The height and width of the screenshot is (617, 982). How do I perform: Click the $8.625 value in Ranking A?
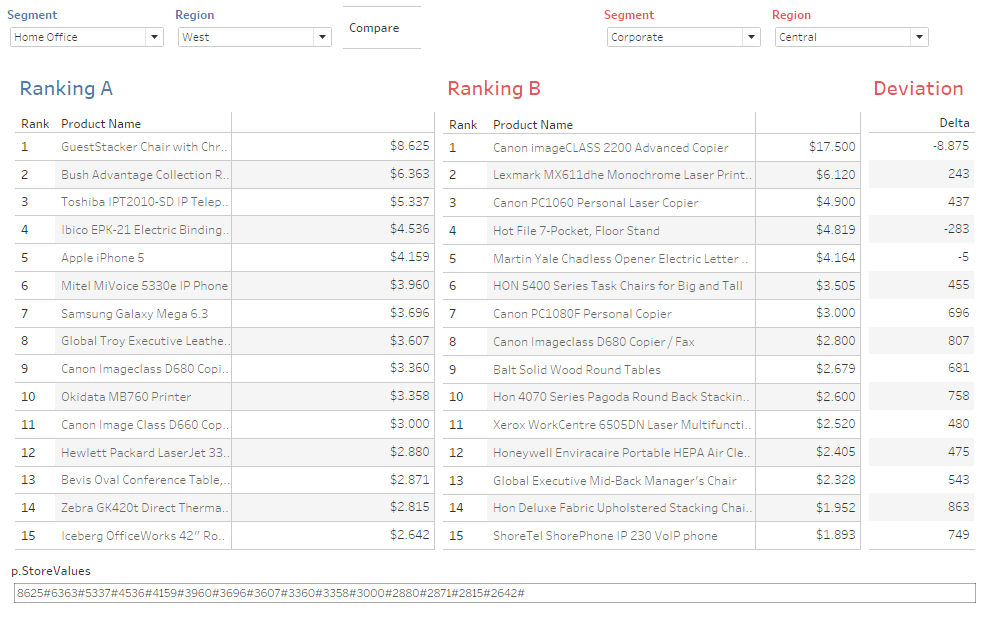(409, 146)
